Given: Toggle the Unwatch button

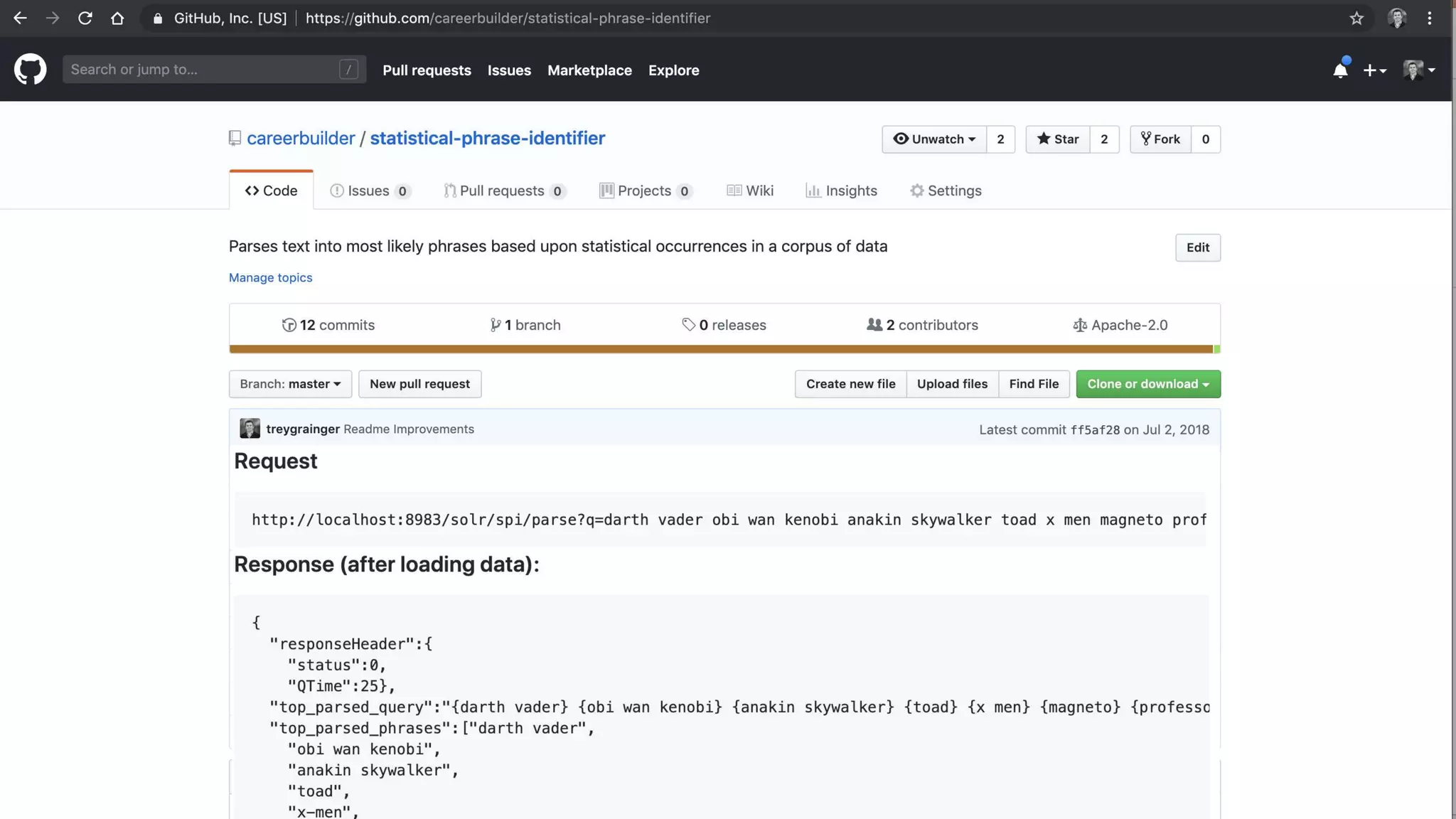Looking at the screenshot, I should coord(933,139).
